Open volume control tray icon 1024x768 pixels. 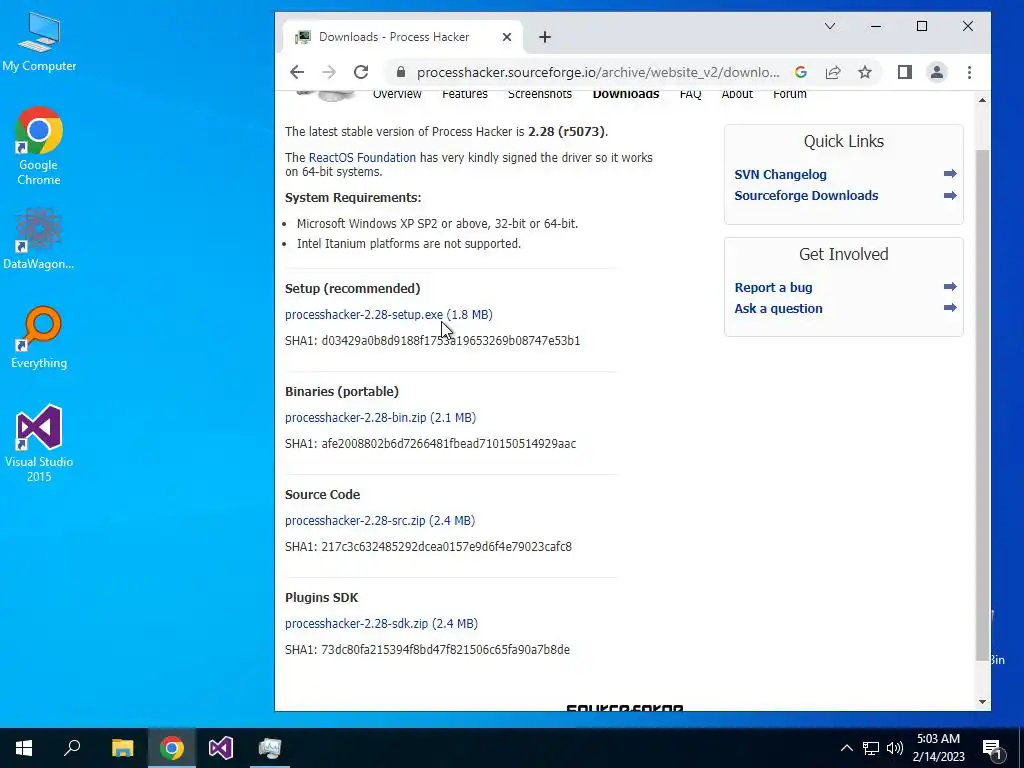[895, 748]
